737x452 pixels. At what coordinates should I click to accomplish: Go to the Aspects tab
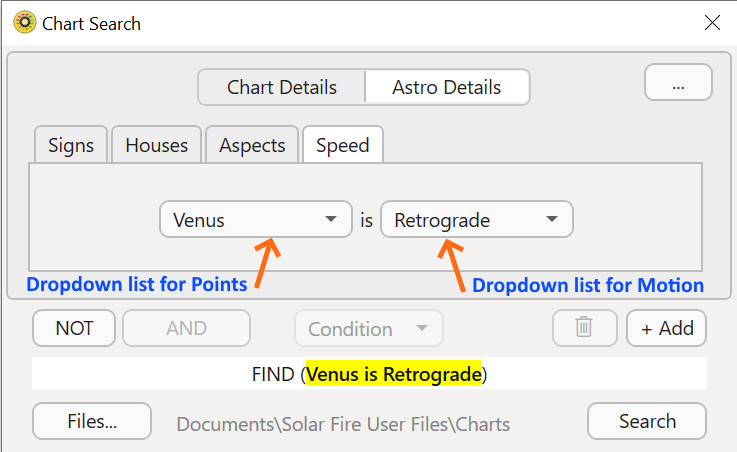coord(252,145)
